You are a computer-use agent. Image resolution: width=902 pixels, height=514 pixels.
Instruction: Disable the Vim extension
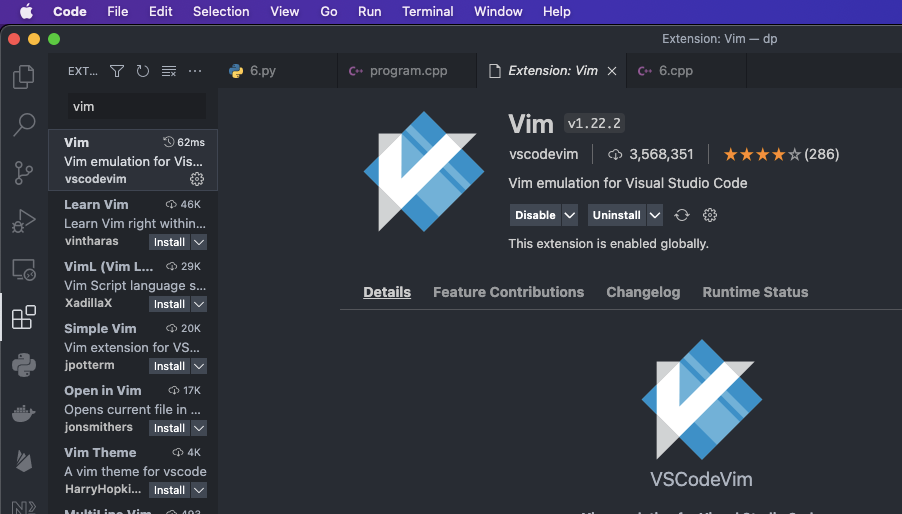535,215
